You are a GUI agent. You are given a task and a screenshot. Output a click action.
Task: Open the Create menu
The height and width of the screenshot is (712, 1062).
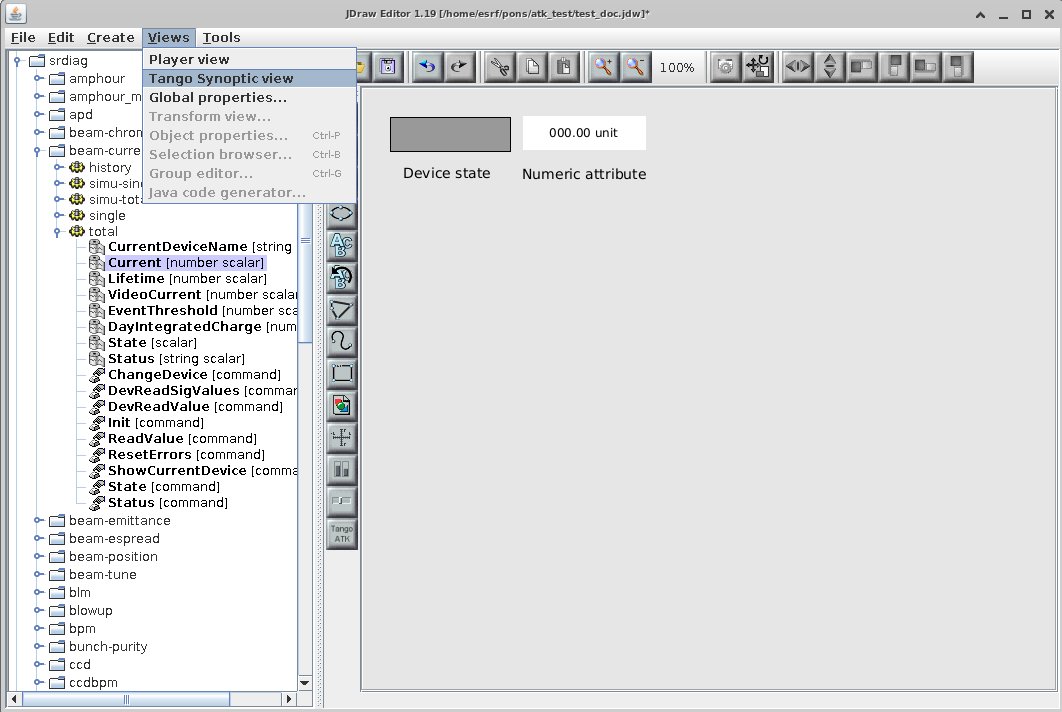(x=110, y=37)
